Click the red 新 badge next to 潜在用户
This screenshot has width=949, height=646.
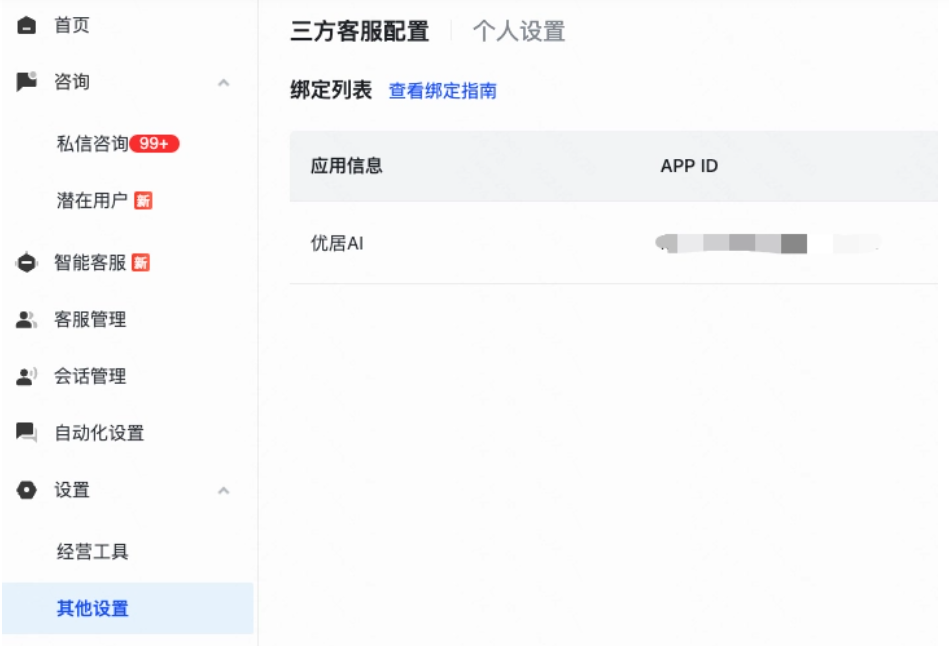tap(143, 200)
